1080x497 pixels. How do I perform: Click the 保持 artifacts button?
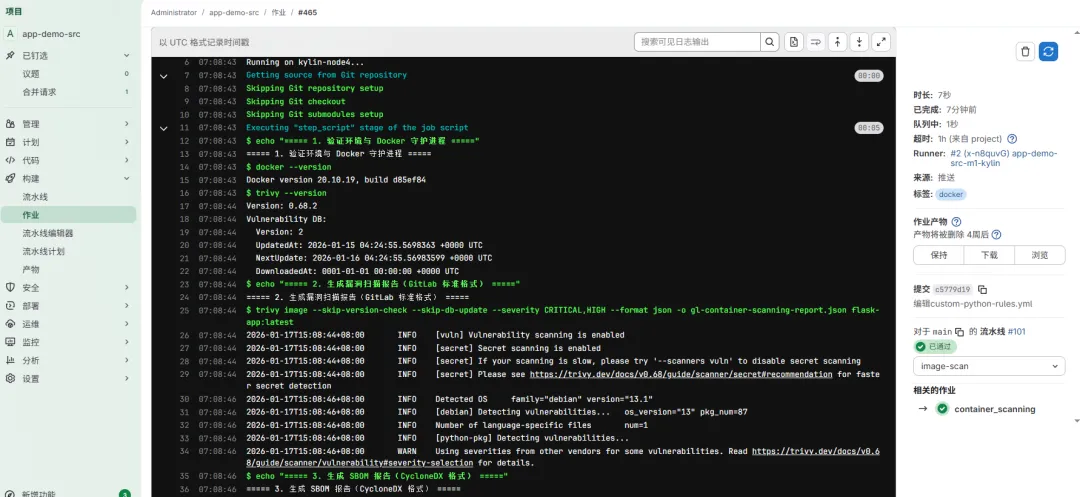coord(938,255)
